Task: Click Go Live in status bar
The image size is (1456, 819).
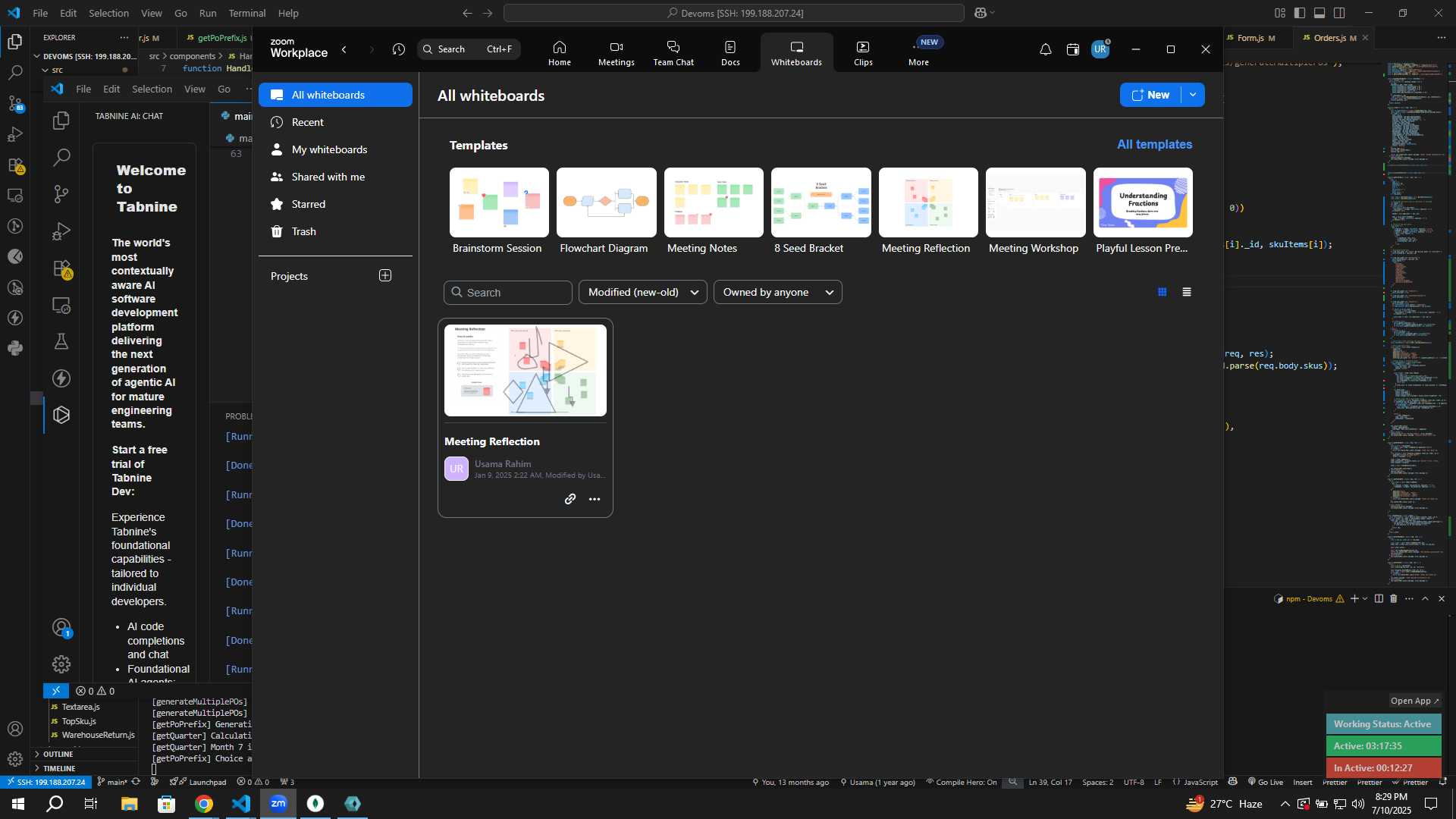Action: coord(1265,782)
